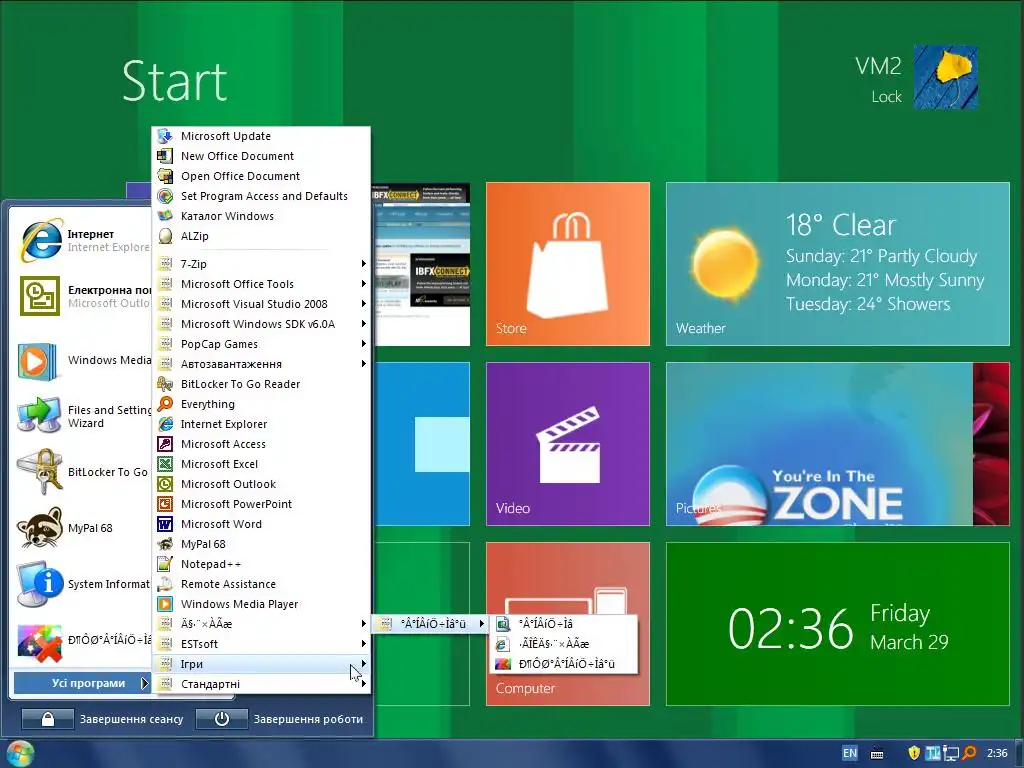Open pinned Windows Media Player entry
The image size is (1024, 768).
pos(82,360)
